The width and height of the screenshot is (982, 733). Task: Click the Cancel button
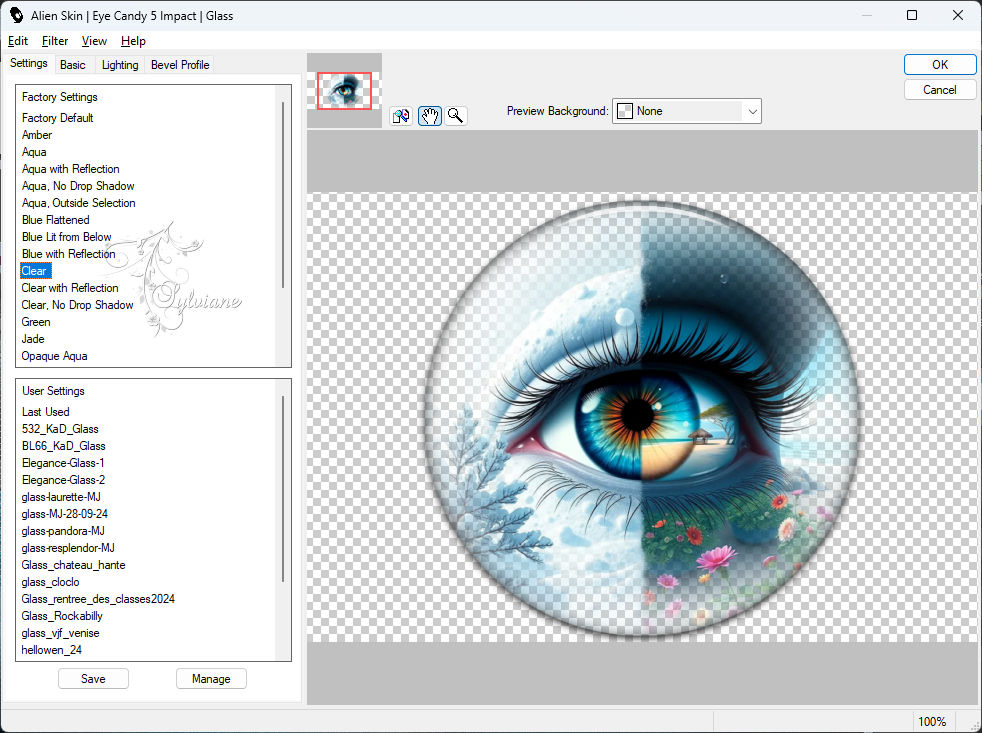tap(939, 90)
